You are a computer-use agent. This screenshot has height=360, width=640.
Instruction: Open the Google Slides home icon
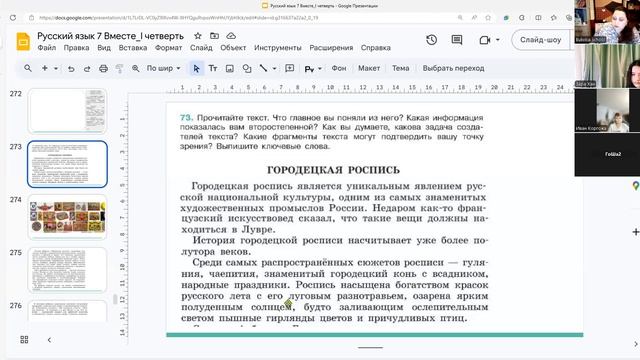[x=23, y=42]
